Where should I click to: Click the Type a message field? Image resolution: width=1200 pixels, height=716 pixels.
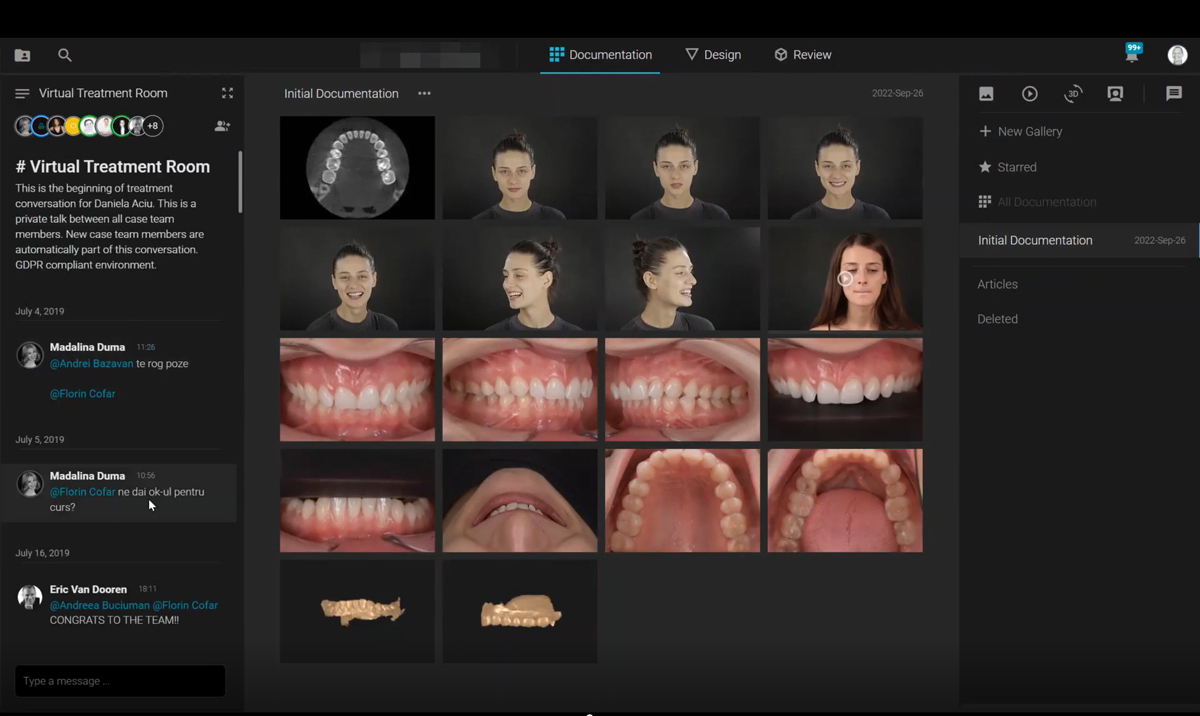tap(120, 681)
